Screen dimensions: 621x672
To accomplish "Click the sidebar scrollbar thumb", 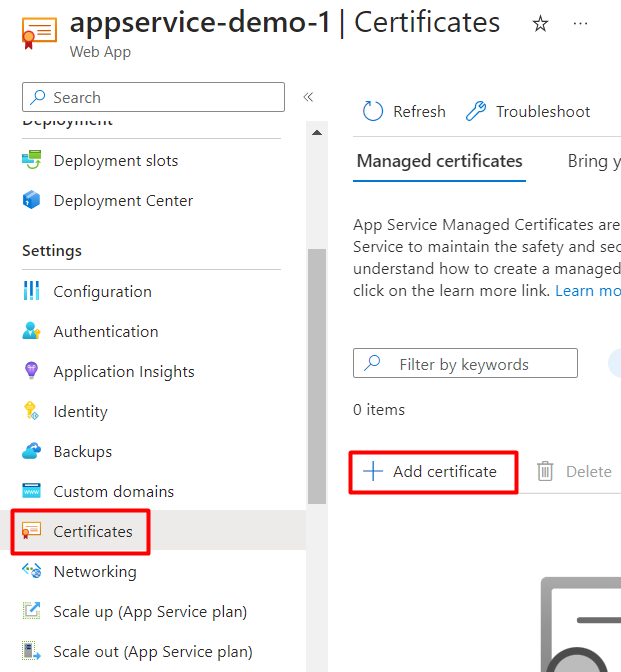I will pyautogui.click(x=317, y=376).
